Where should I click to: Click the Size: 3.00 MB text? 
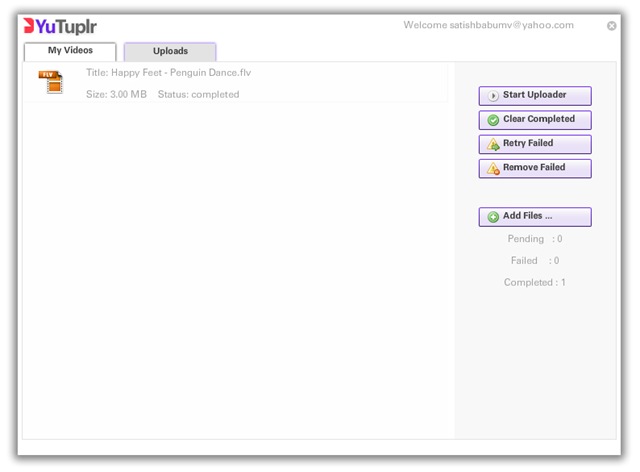click(117, 95)
